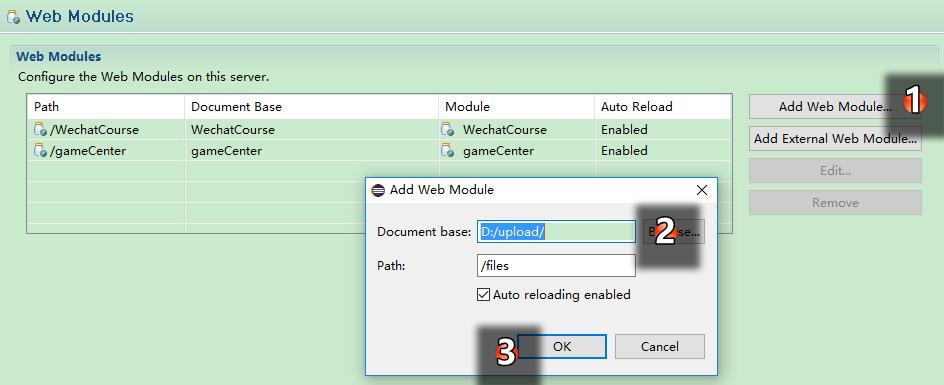Click the /gameCenter path row icon
Viewport: 944px width, 385px height.
point(40,151)
